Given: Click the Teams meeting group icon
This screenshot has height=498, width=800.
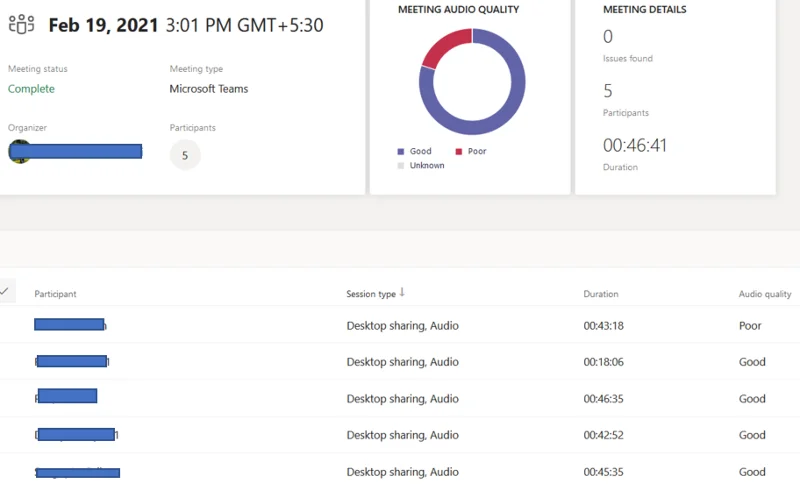Looking at the screenshot, I should pyautogui.click(x=21, y=24).
